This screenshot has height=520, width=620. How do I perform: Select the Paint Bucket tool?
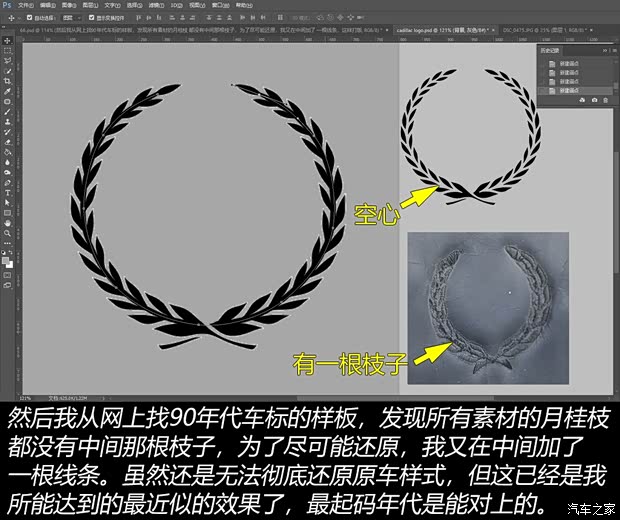coord(8,152)
